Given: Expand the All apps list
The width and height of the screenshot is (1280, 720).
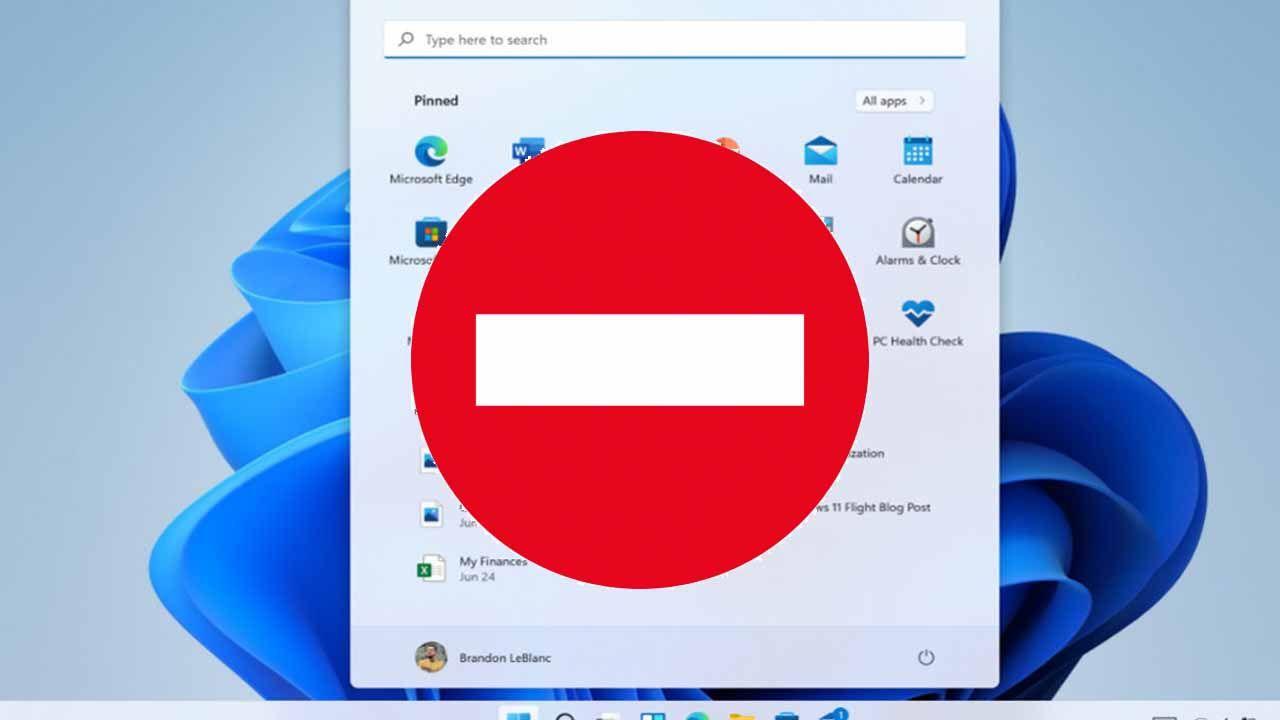Looking at the screenshot, I should [x=891, y=101].
